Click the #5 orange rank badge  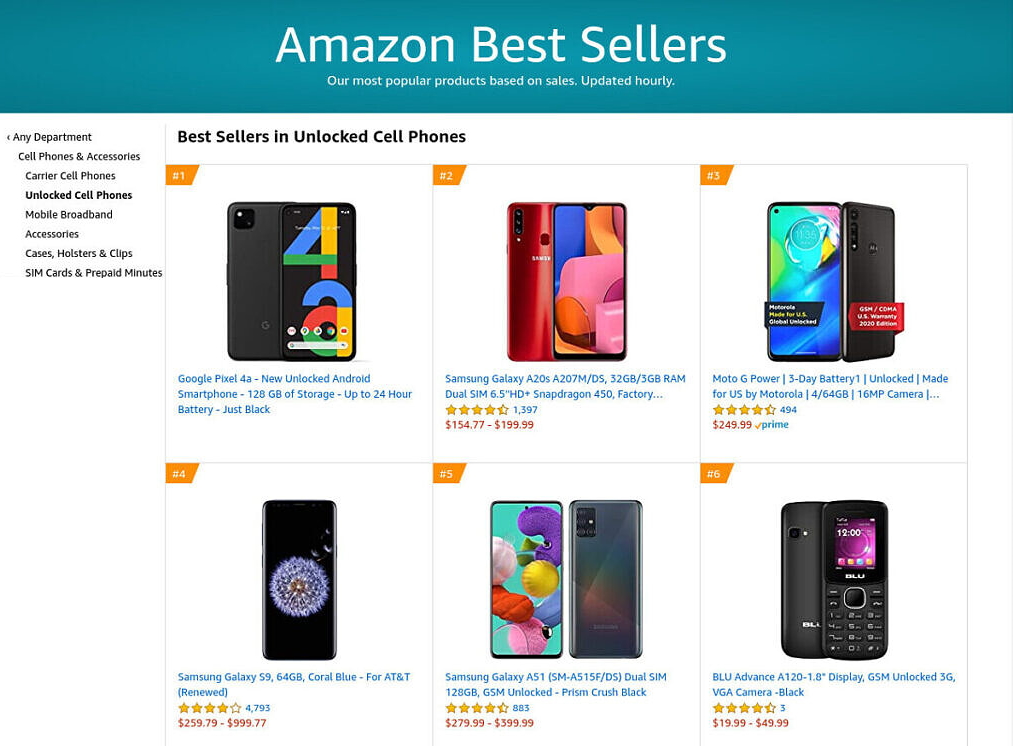click(449, 473)
